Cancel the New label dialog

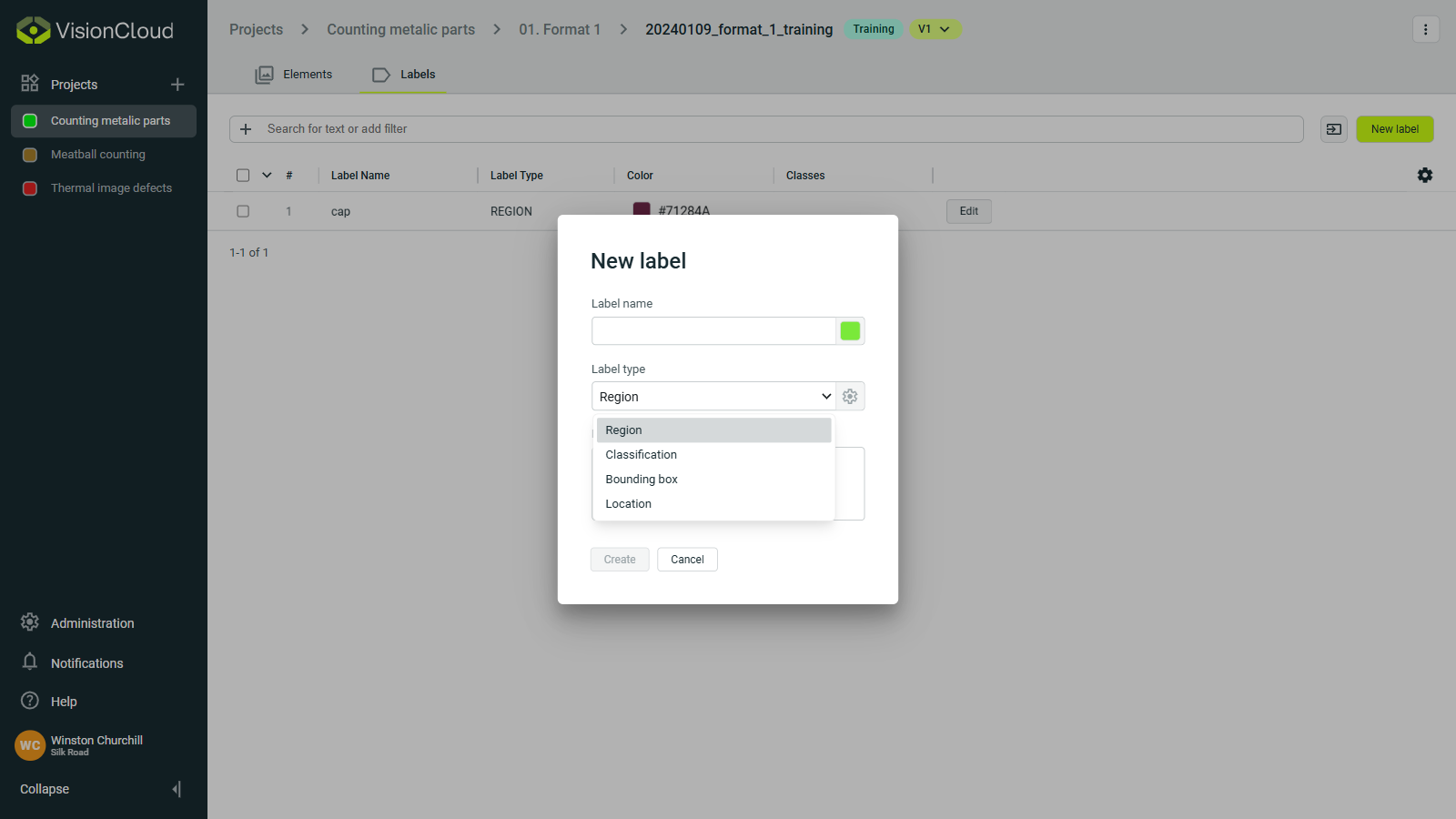pos(687,560)
